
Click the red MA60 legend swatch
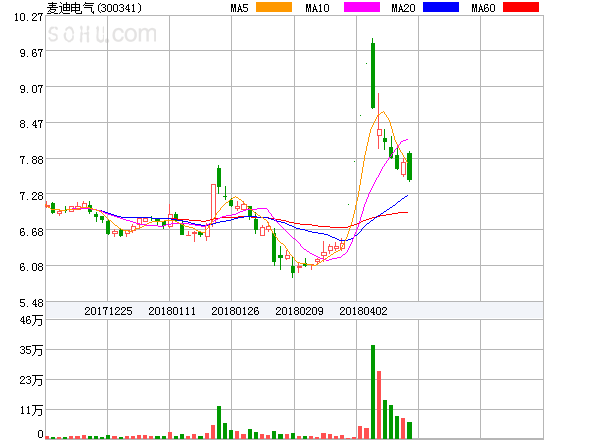click(521, 7)
